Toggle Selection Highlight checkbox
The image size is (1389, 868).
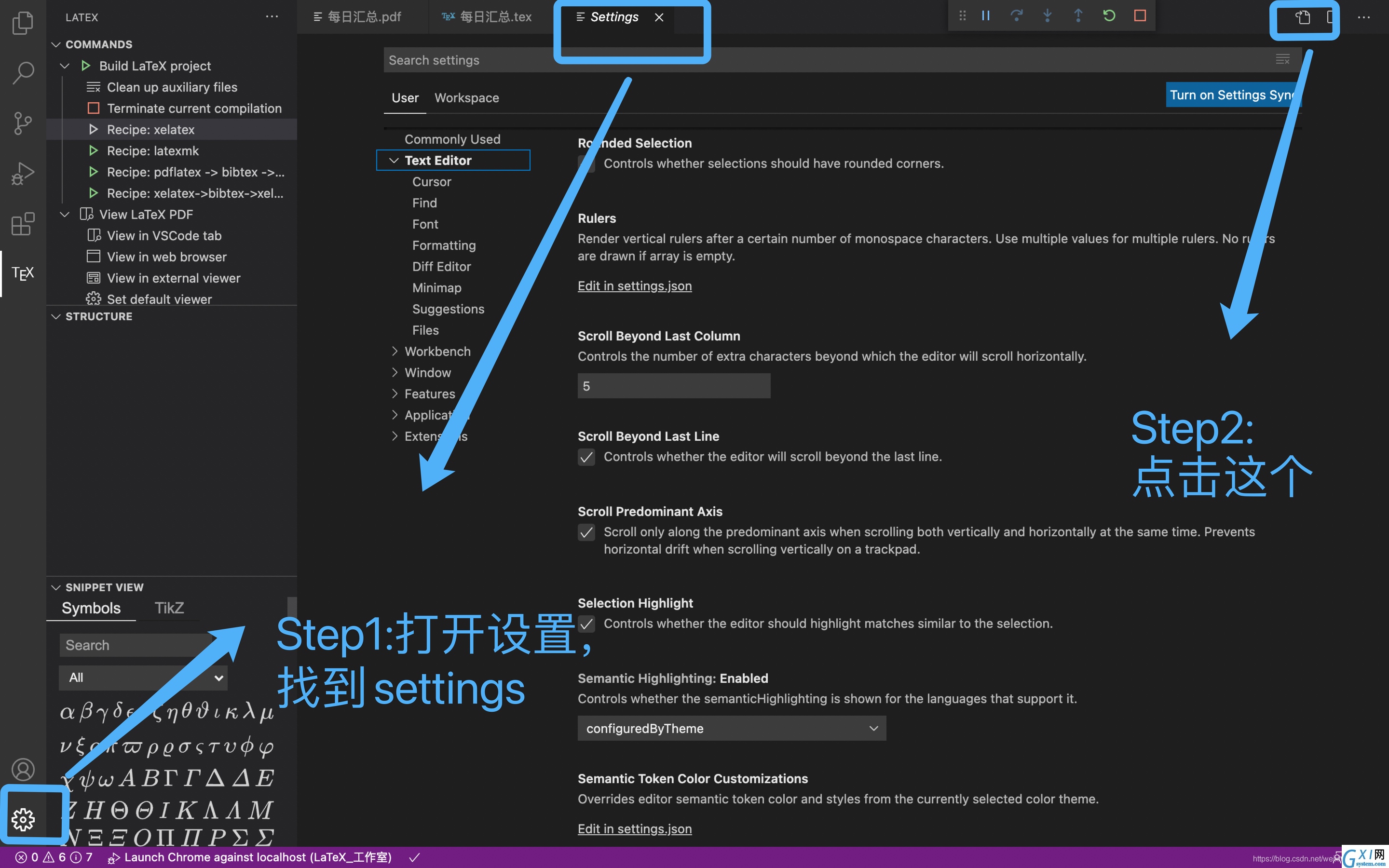point(587,624)
